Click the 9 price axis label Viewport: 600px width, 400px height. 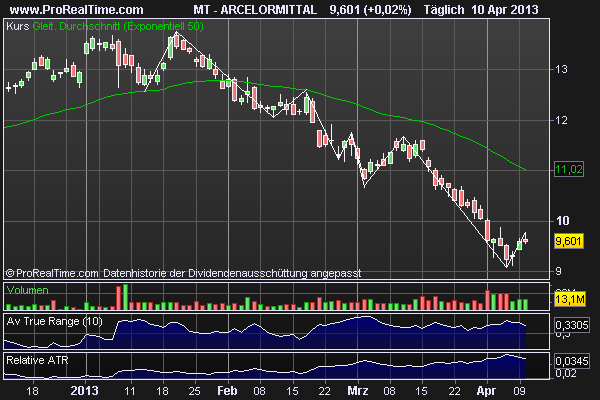pyautogui.click(x=558, y=271)
